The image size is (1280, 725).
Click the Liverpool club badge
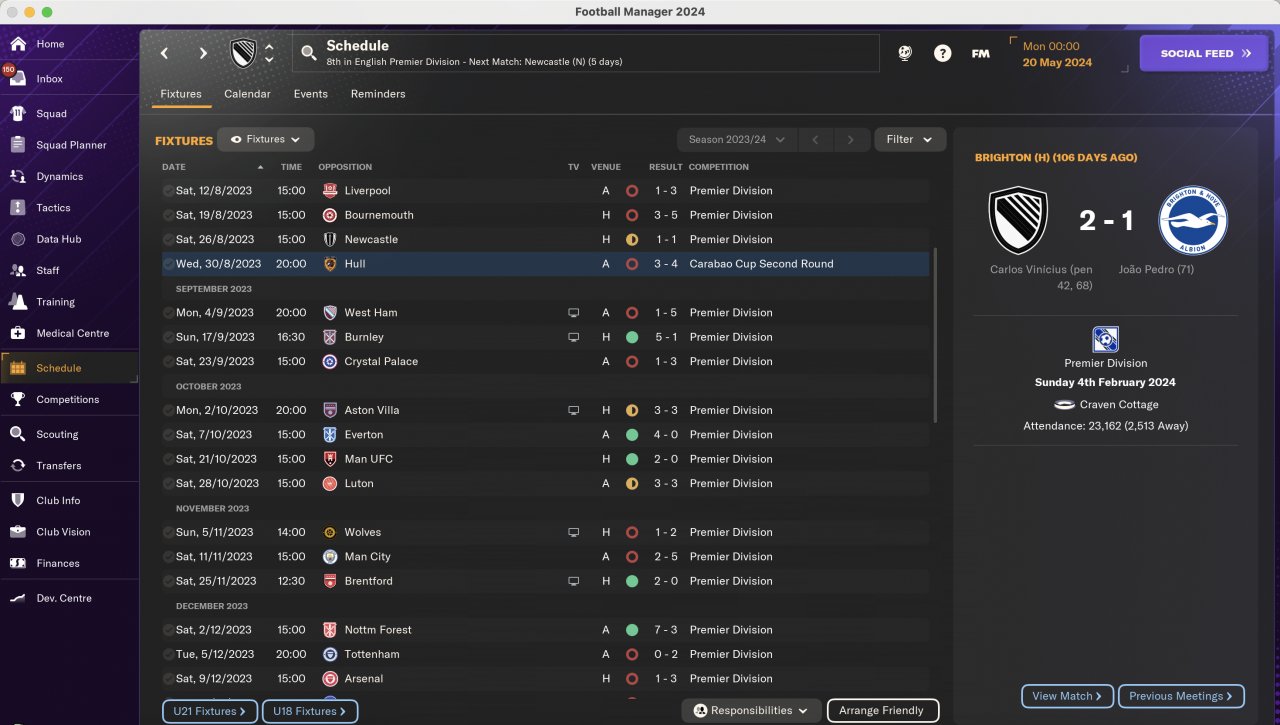[x=330, y=191]
